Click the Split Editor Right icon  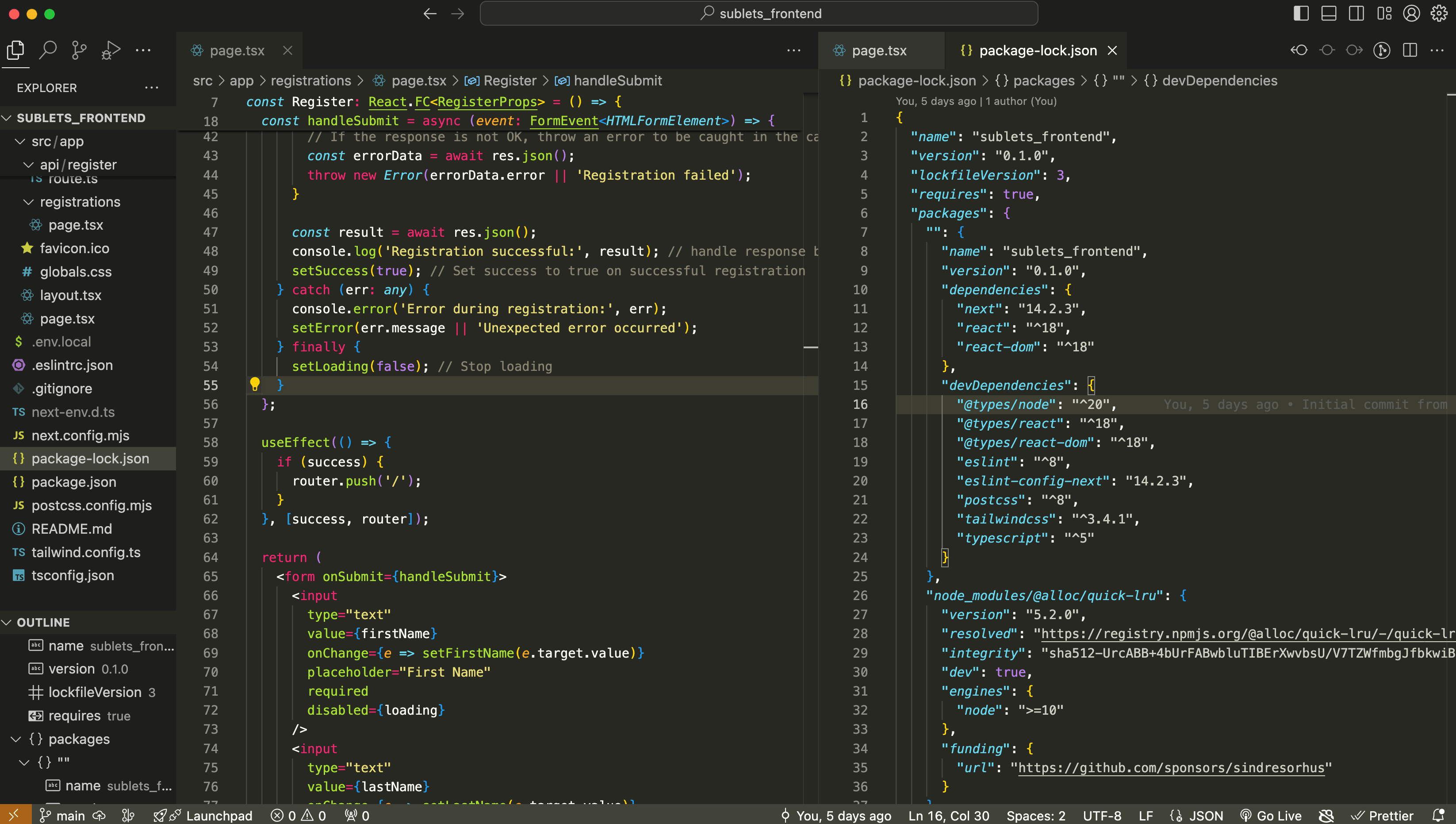point(1410,50)
